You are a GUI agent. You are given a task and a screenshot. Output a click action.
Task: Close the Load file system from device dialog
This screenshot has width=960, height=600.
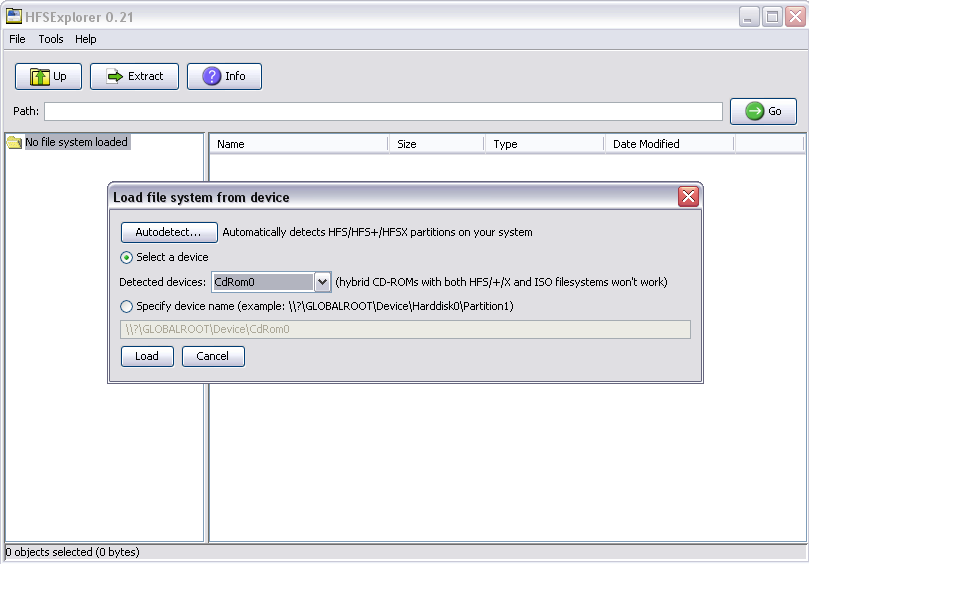(x=688, y=197)
